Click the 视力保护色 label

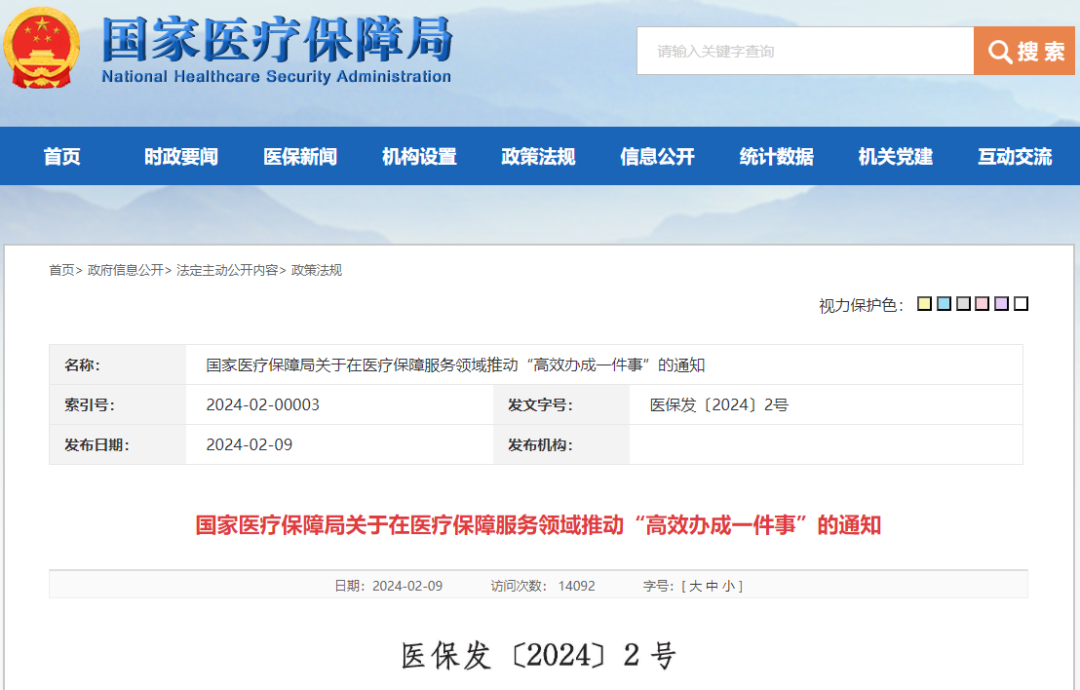click(x=861, y=305)
